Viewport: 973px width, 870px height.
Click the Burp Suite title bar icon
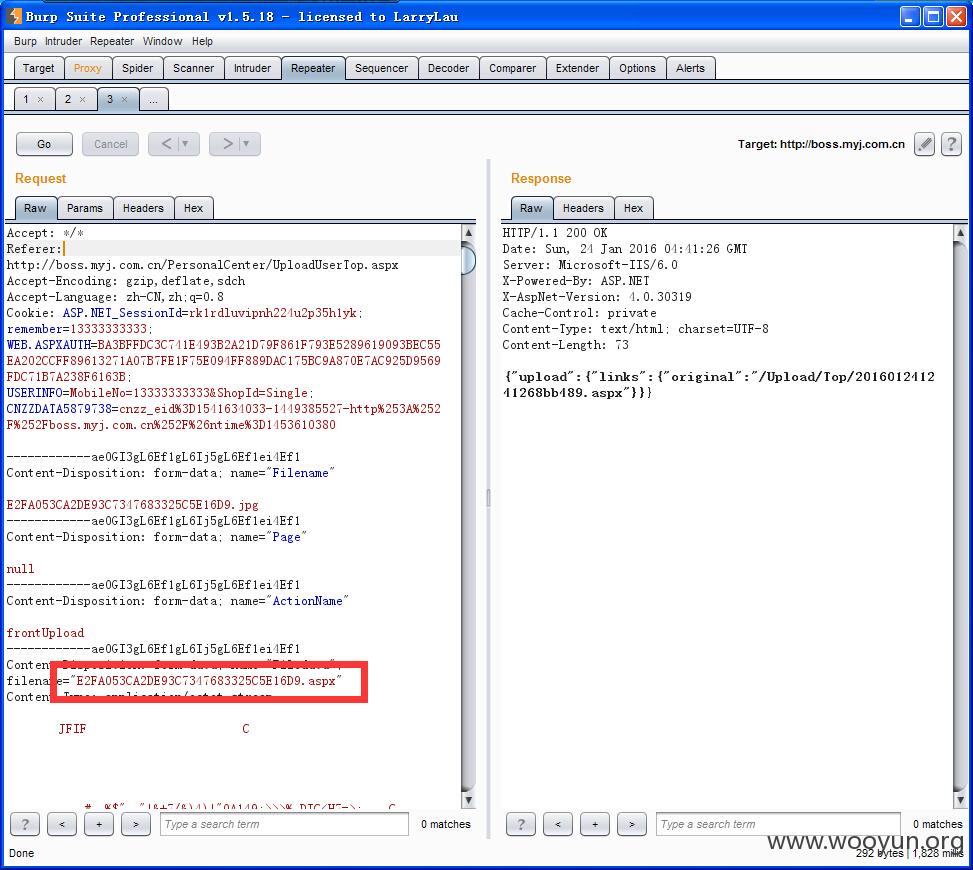coord(15,16)
